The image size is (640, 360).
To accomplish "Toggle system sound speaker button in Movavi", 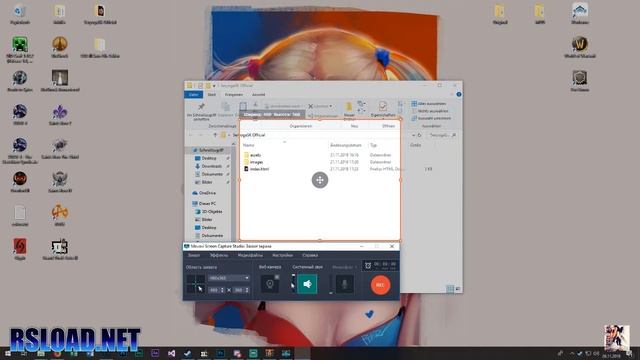I will (x=307, y=284).
